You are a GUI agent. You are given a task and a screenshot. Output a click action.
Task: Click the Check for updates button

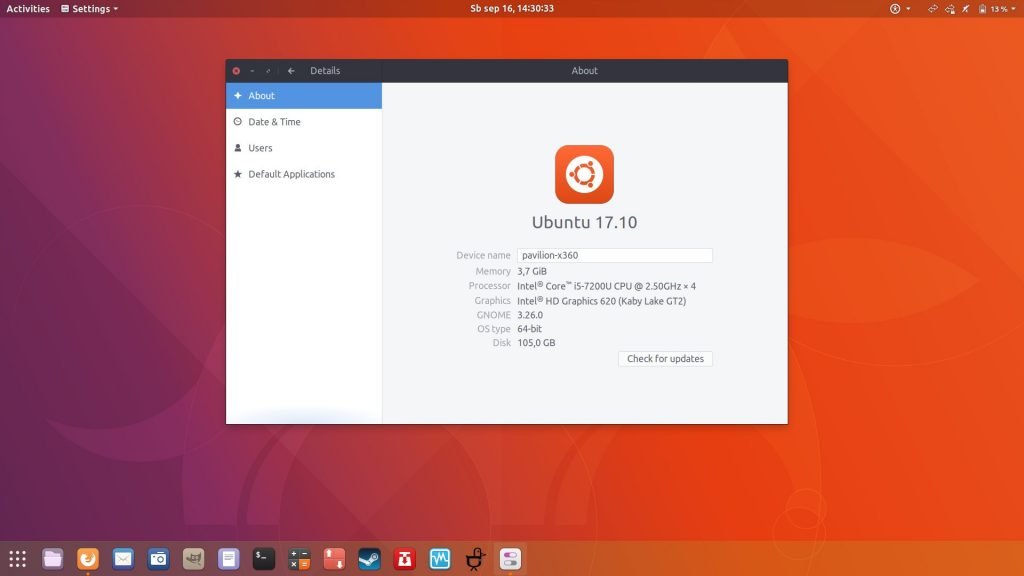665,359
